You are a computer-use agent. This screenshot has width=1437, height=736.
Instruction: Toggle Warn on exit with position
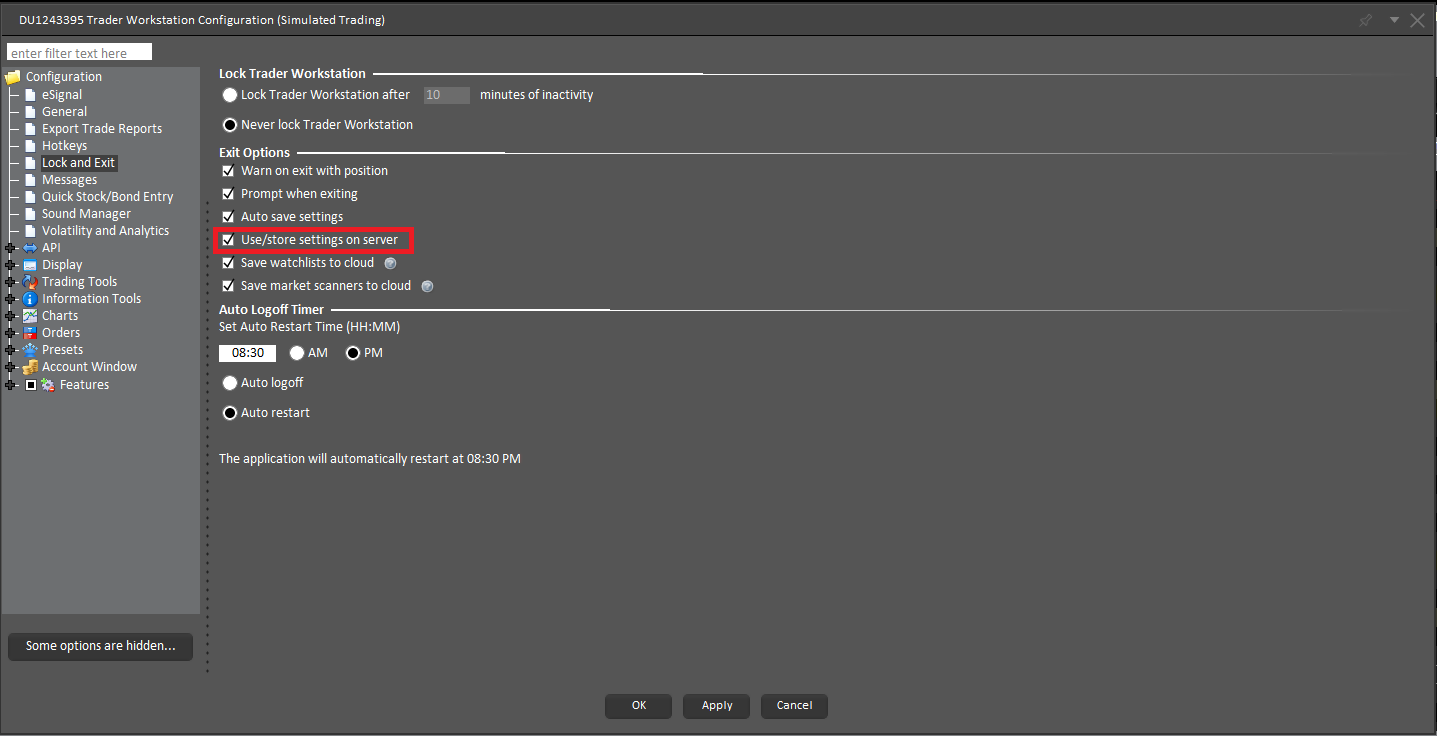(x=228, y=171)
